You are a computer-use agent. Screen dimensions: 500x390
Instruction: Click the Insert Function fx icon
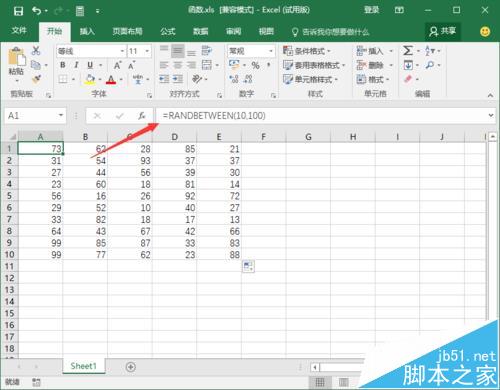click(x=142, y=116)
